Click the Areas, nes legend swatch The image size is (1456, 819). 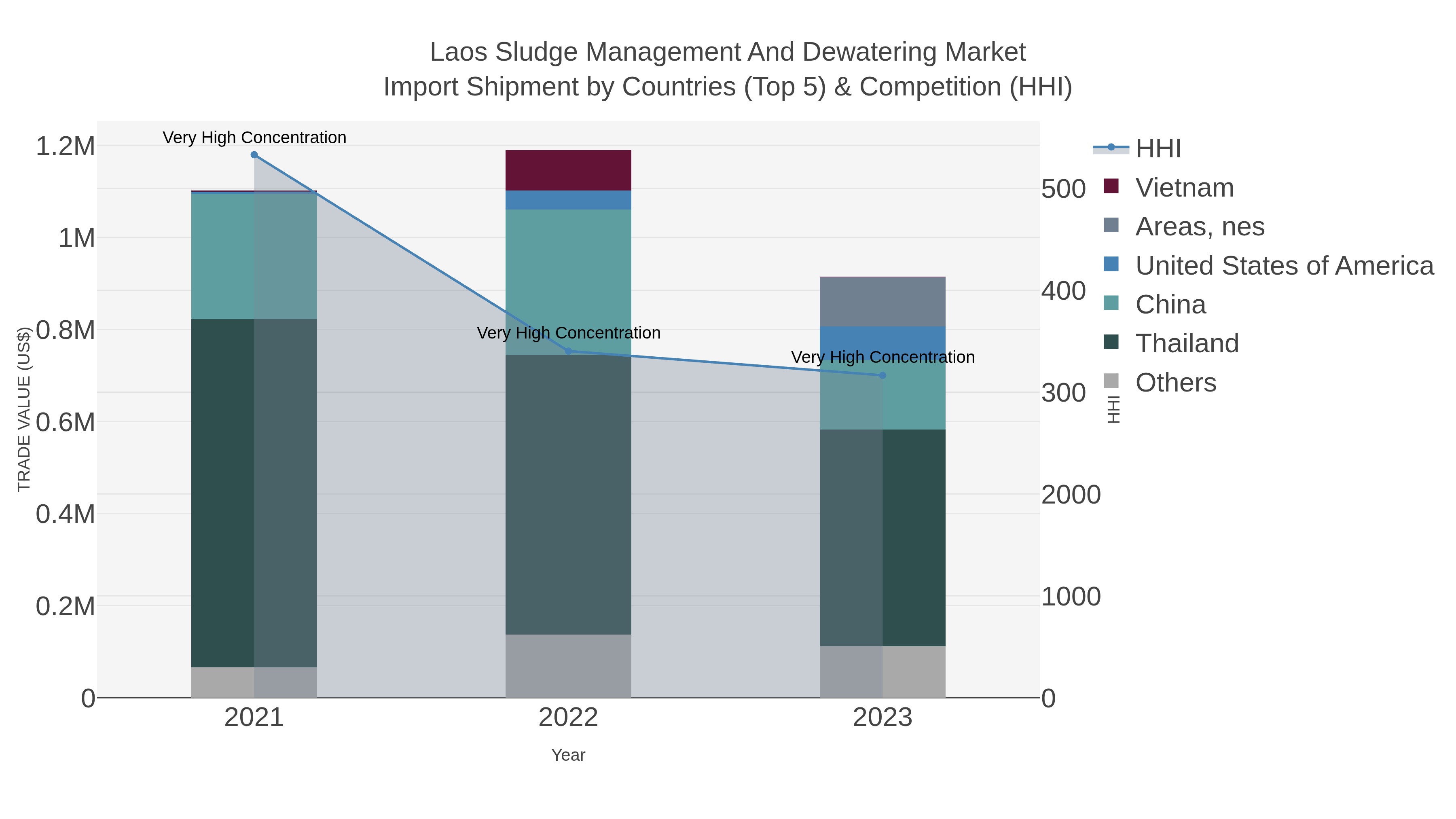[1111, 225]
